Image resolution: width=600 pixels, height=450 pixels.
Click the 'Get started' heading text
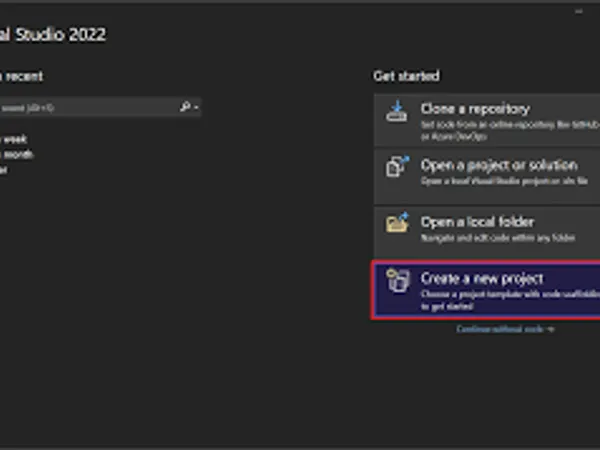coord(406,76)
